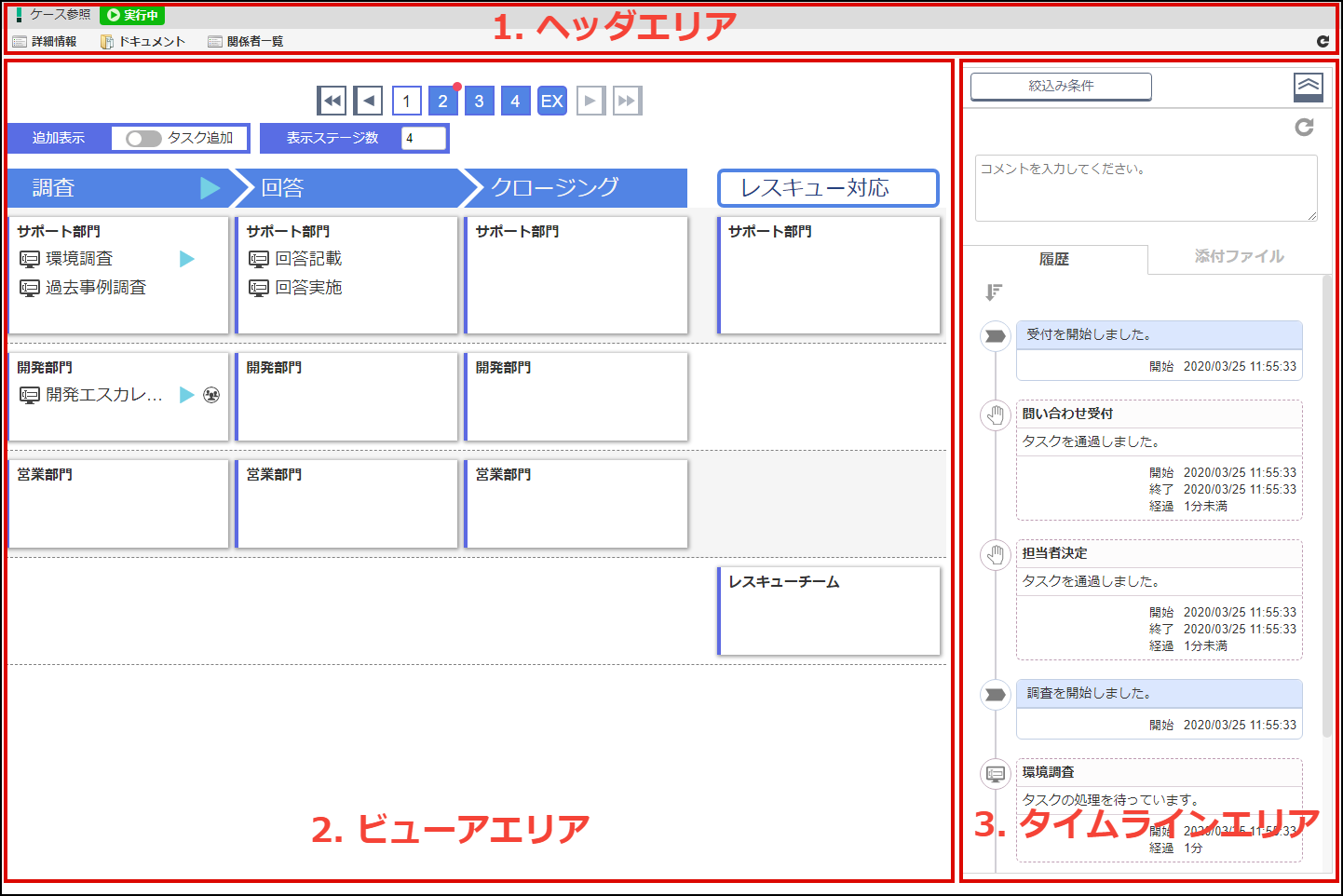Click the EX page button
Viewport: 1343px width, 896px height.
[552, 101]
